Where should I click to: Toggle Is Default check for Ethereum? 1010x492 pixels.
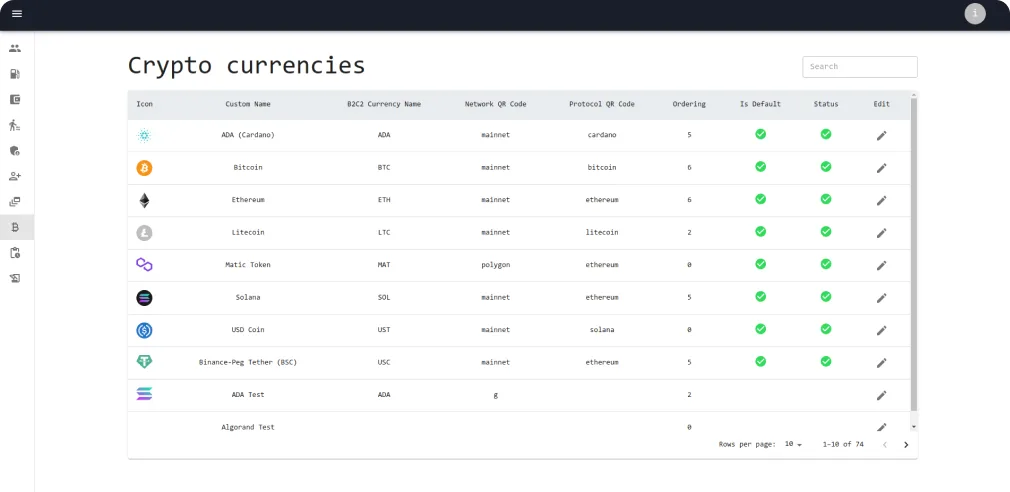[760, 199]
